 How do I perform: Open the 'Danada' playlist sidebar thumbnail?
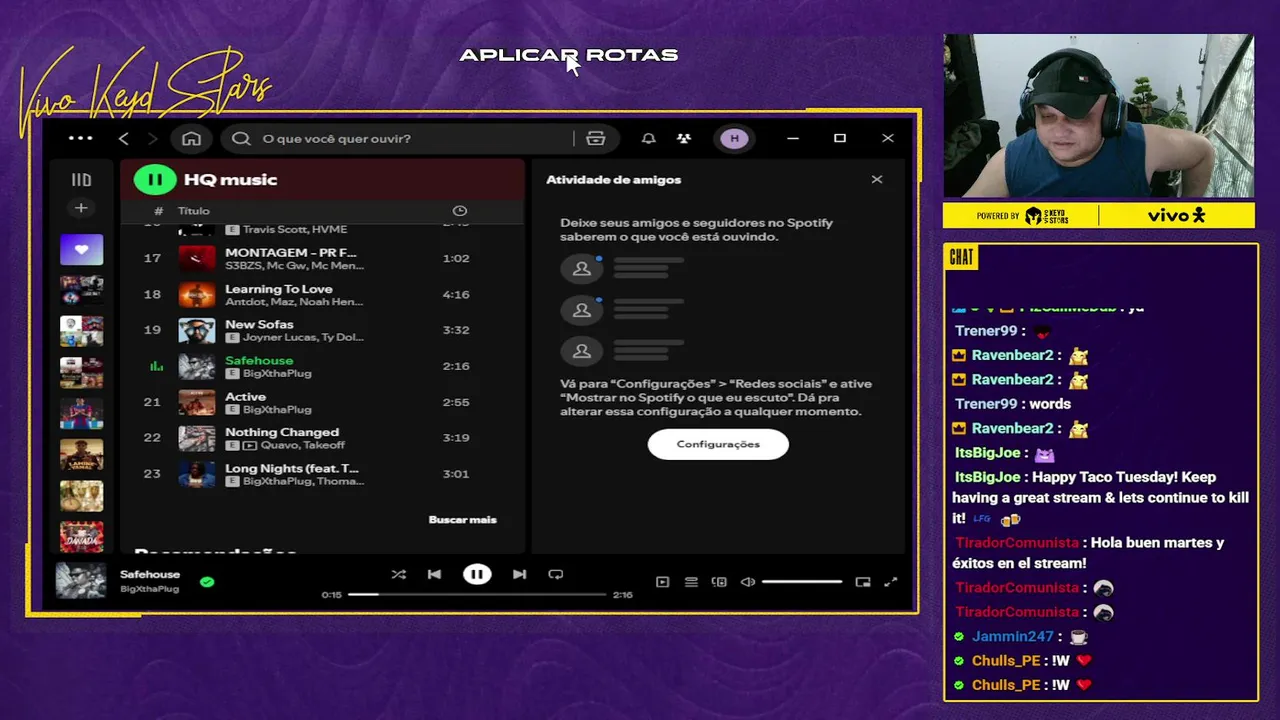coord(81,538)
